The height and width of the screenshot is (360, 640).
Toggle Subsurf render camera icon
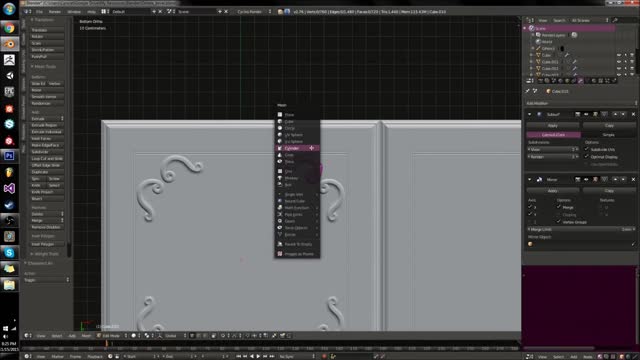pos(578,114)
